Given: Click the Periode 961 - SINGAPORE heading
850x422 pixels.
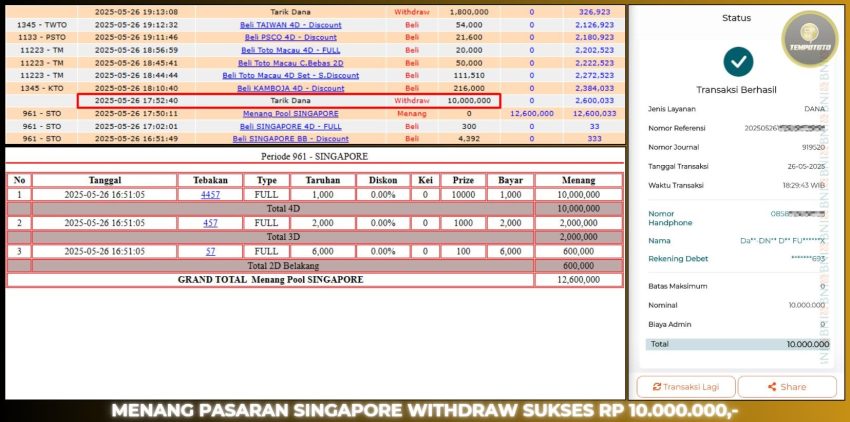Looking at the screenshot, I should coord(314,156).
